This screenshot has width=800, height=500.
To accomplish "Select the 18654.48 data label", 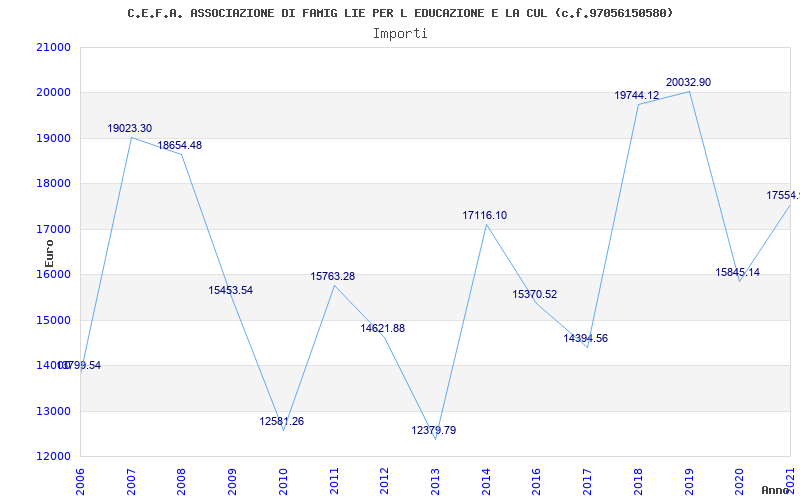I will [x=180, y=145].
